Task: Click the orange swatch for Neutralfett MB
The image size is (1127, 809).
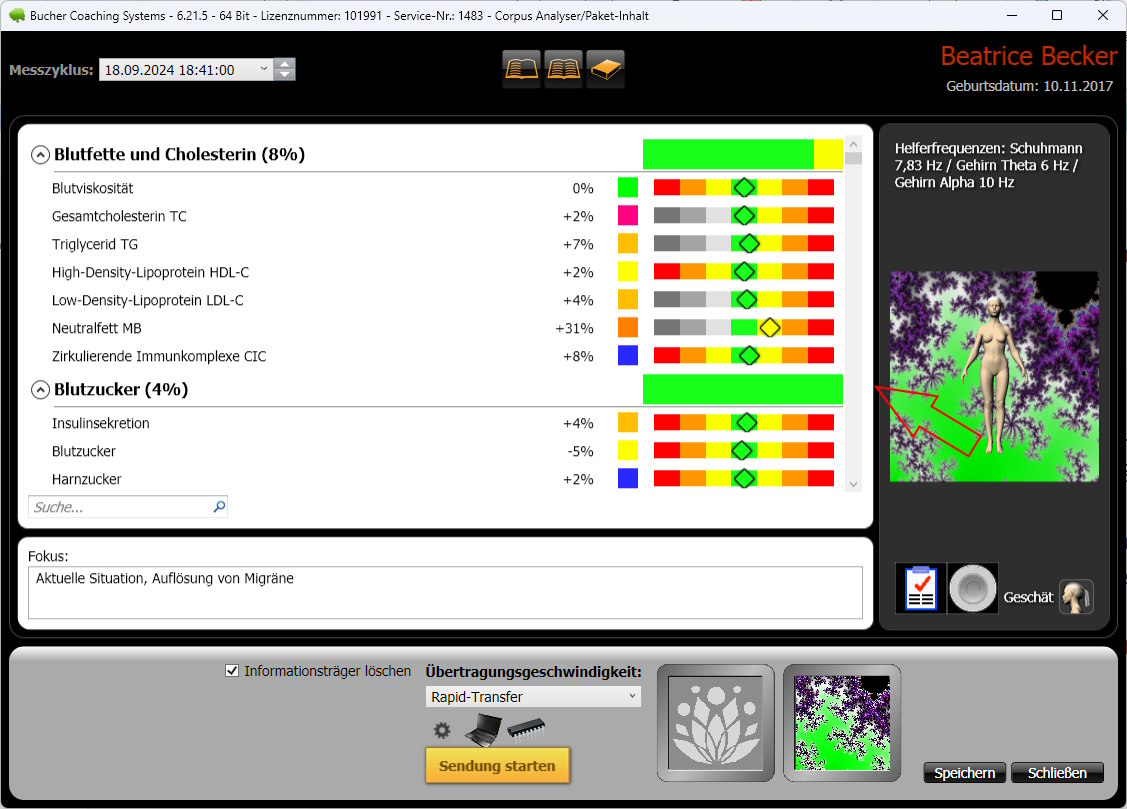Action: coord(628,328)
